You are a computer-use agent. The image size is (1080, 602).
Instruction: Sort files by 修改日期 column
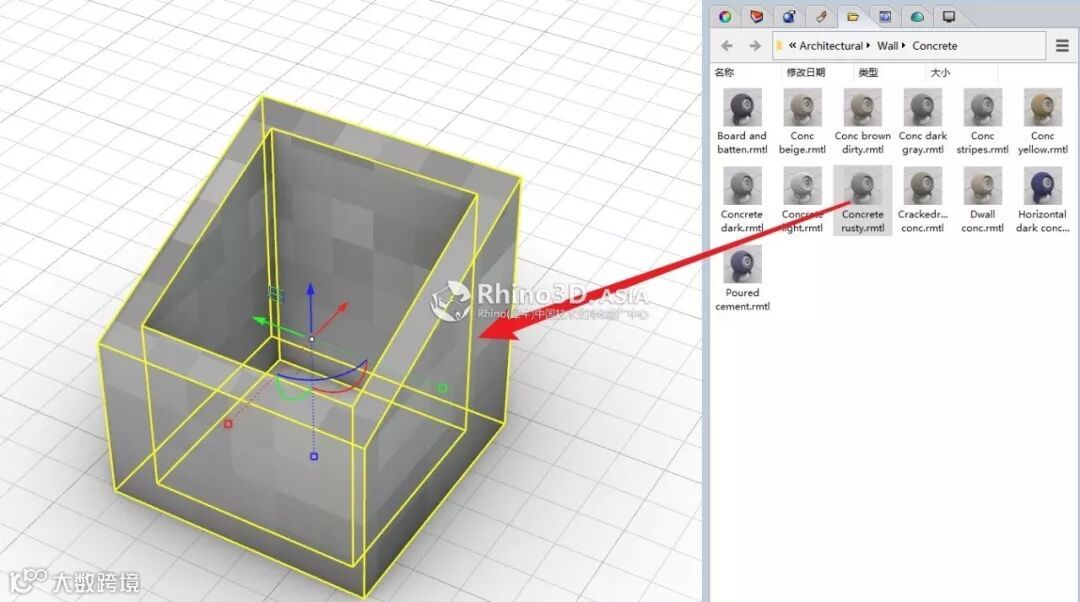[806, 72]
